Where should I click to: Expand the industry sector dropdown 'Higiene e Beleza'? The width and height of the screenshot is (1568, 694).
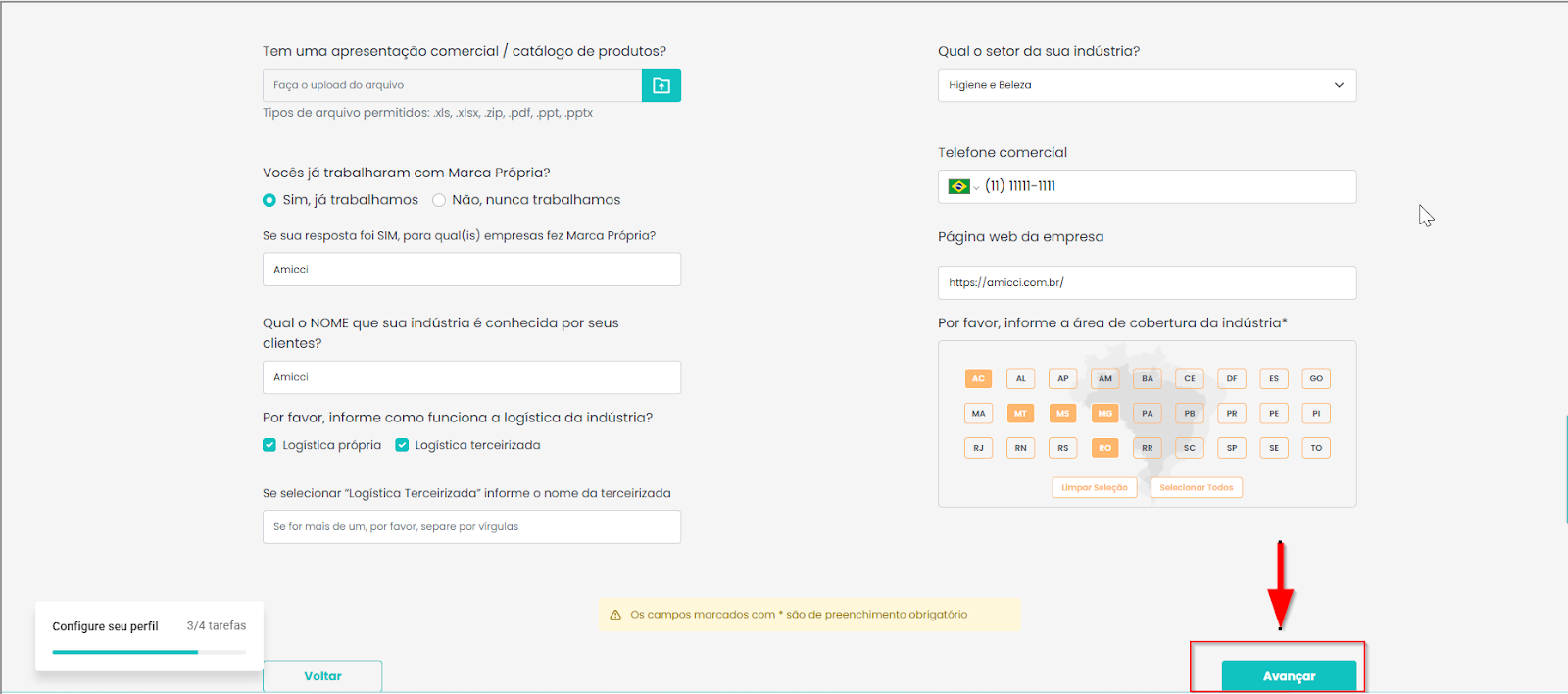(x=1147, y=85)
